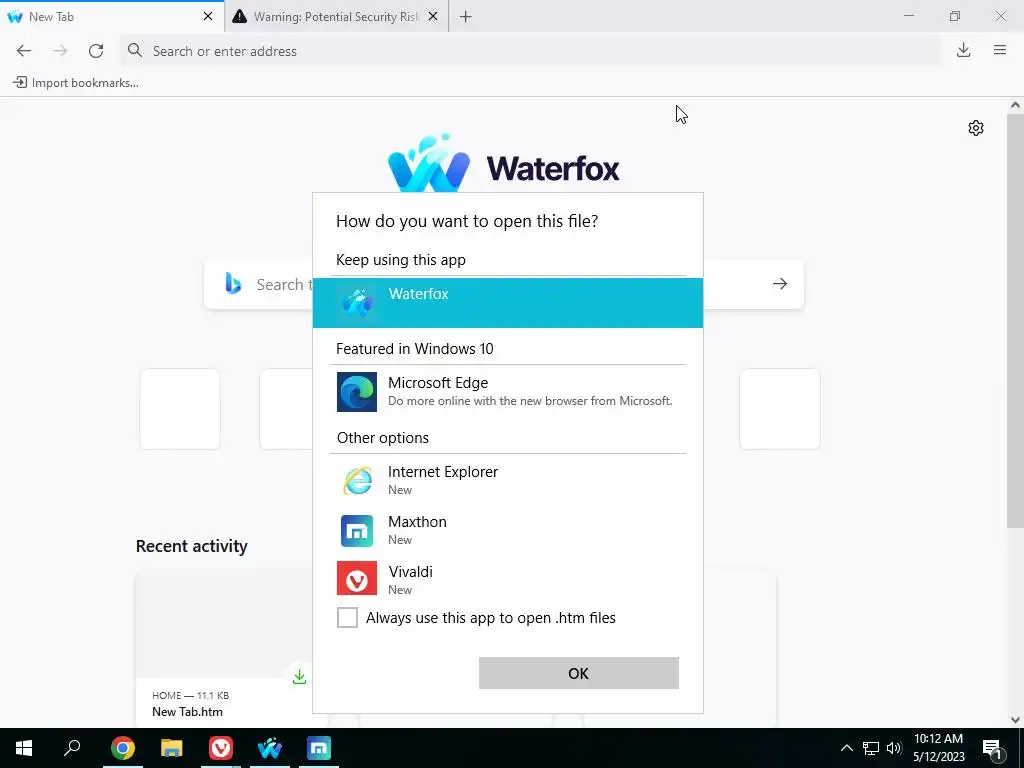
Task: Open the taskbar search icon
Action: click(x=72, y=748)
